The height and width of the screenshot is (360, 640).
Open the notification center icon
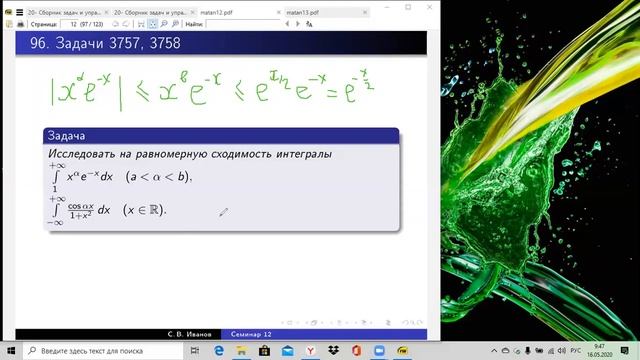point(624,351)
